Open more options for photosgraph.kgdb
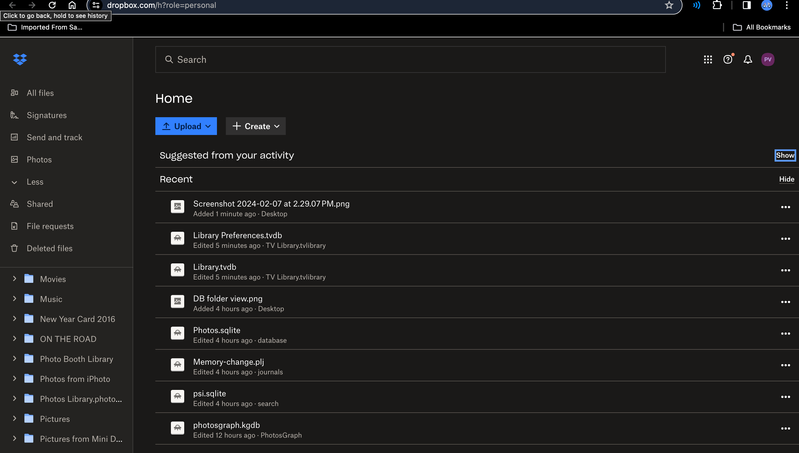 [x=785, y=429]
